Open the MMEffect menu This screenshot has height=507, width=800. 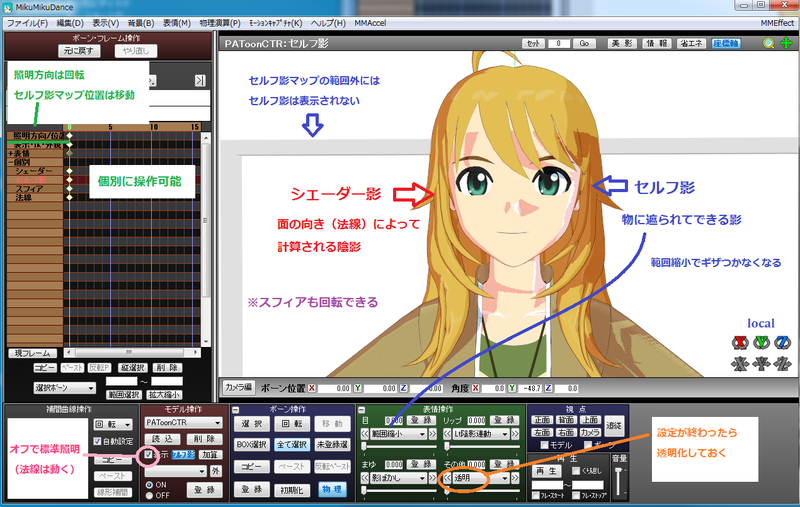pyautogui.click(x=777, y=23)
